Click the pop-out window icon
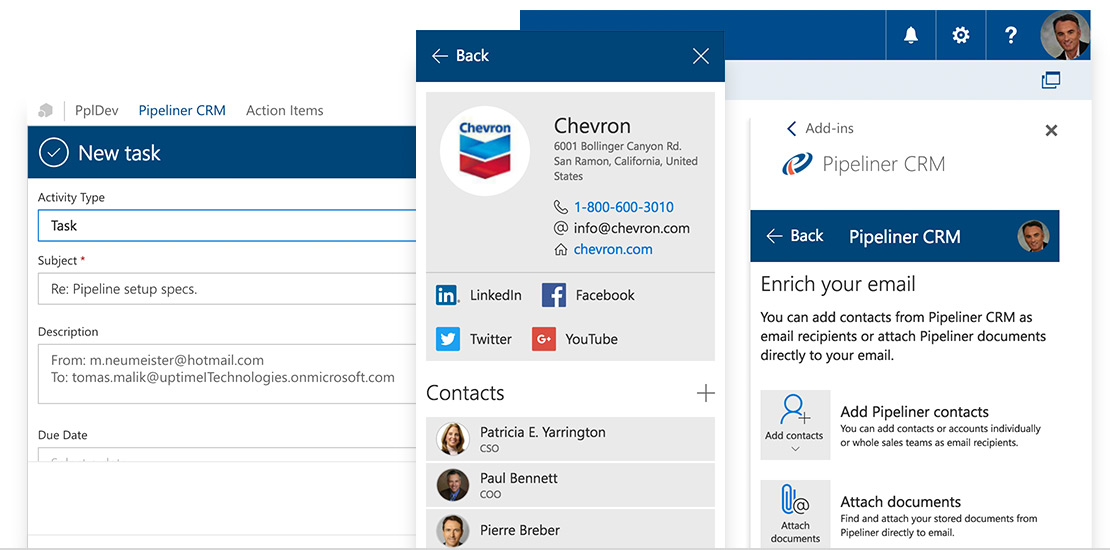Image resolution: width=1110 pixels, height=550 pixels. 1051,80
